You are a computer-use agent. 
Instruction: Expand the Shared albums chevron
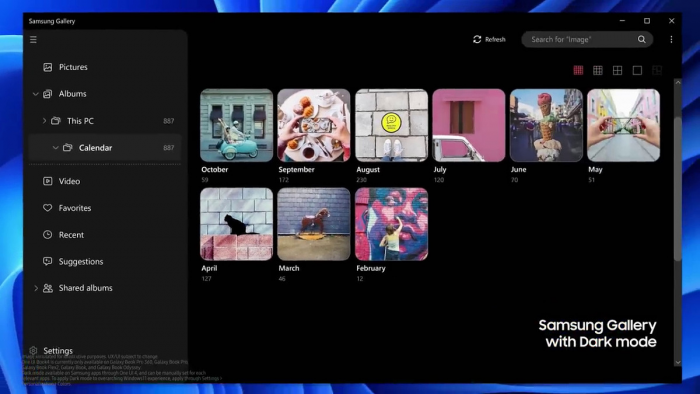pos(36,288)
